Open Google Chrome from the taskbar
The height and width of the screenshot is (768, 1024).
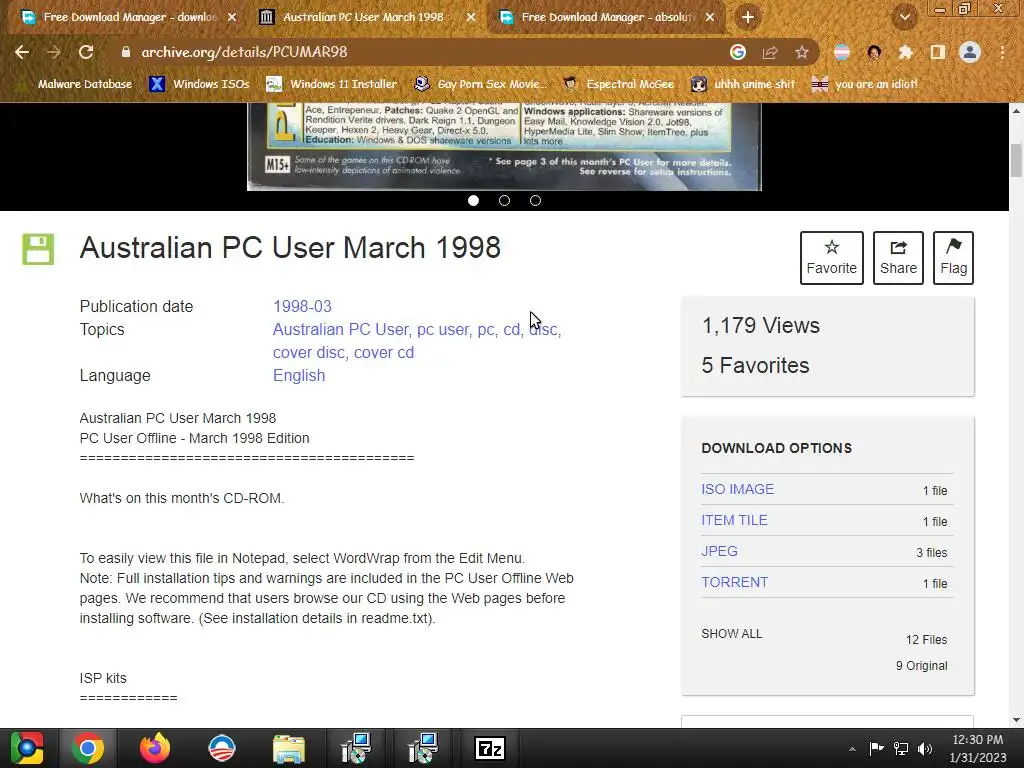click(88, 748)
